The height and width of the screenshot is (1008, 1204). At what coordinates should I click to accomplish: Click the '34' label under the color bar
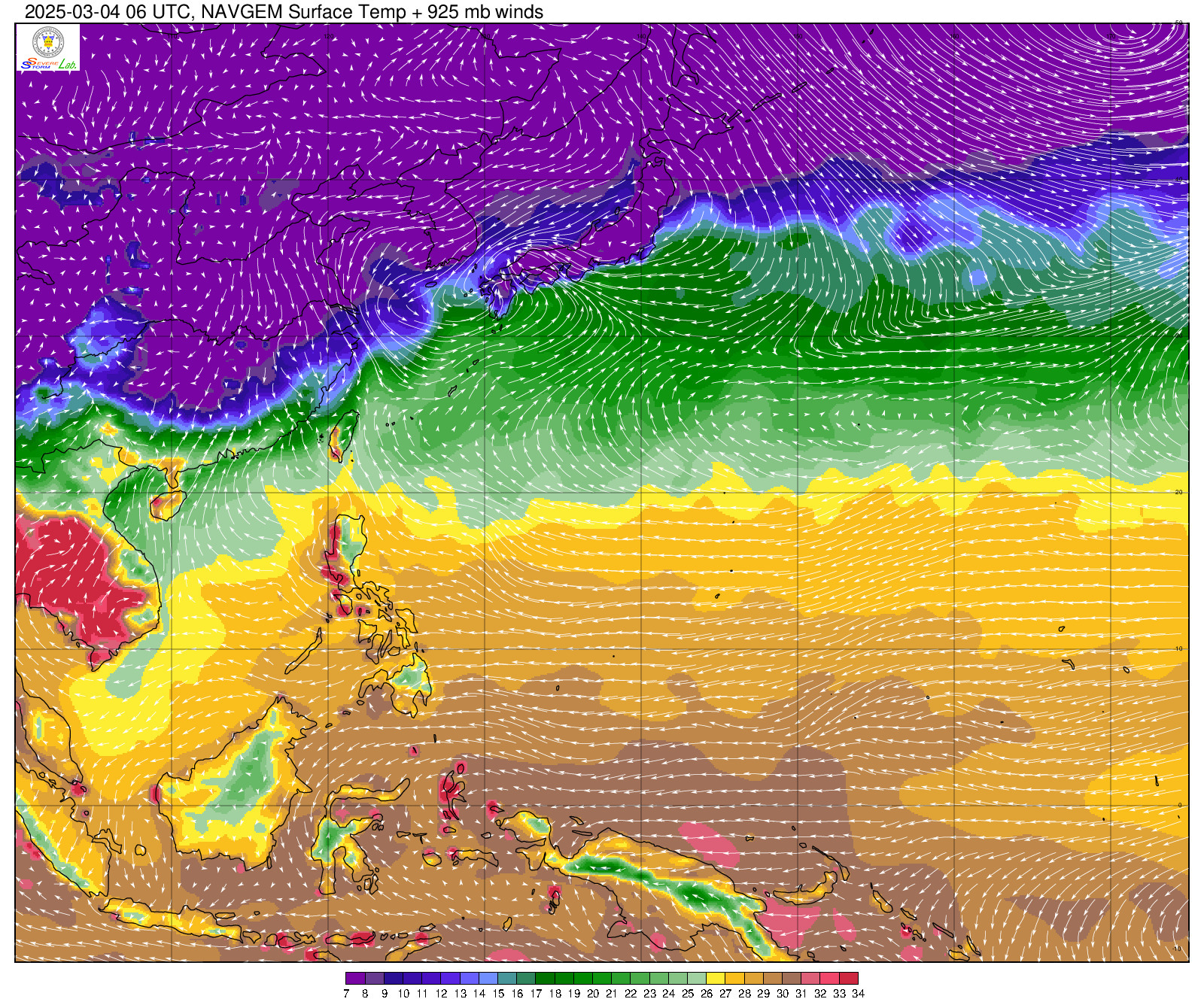[858, 994]
